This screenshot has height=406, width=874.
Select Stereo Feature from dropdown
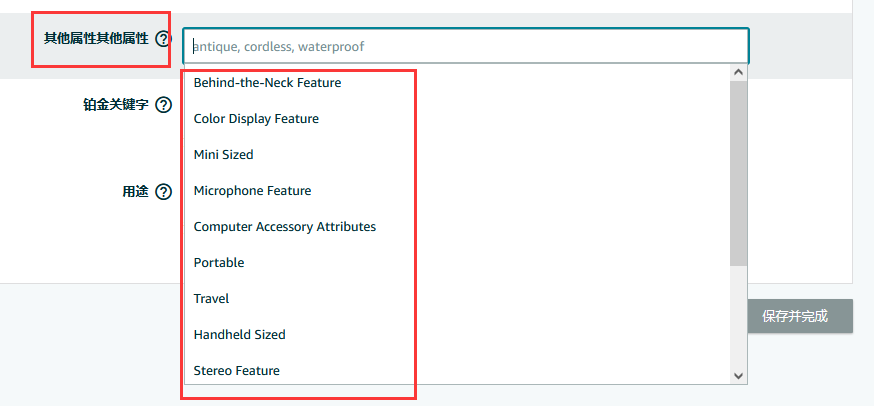[236, 371]
